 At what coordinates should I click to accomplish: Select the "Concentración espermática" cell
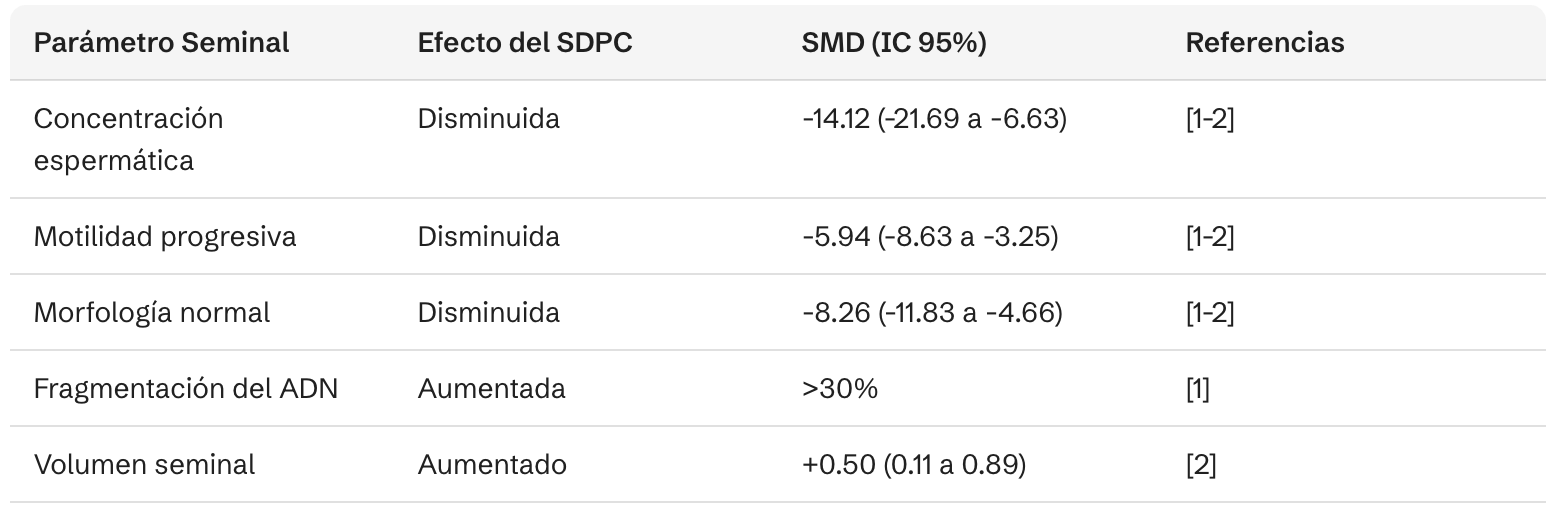coord(129,139)
